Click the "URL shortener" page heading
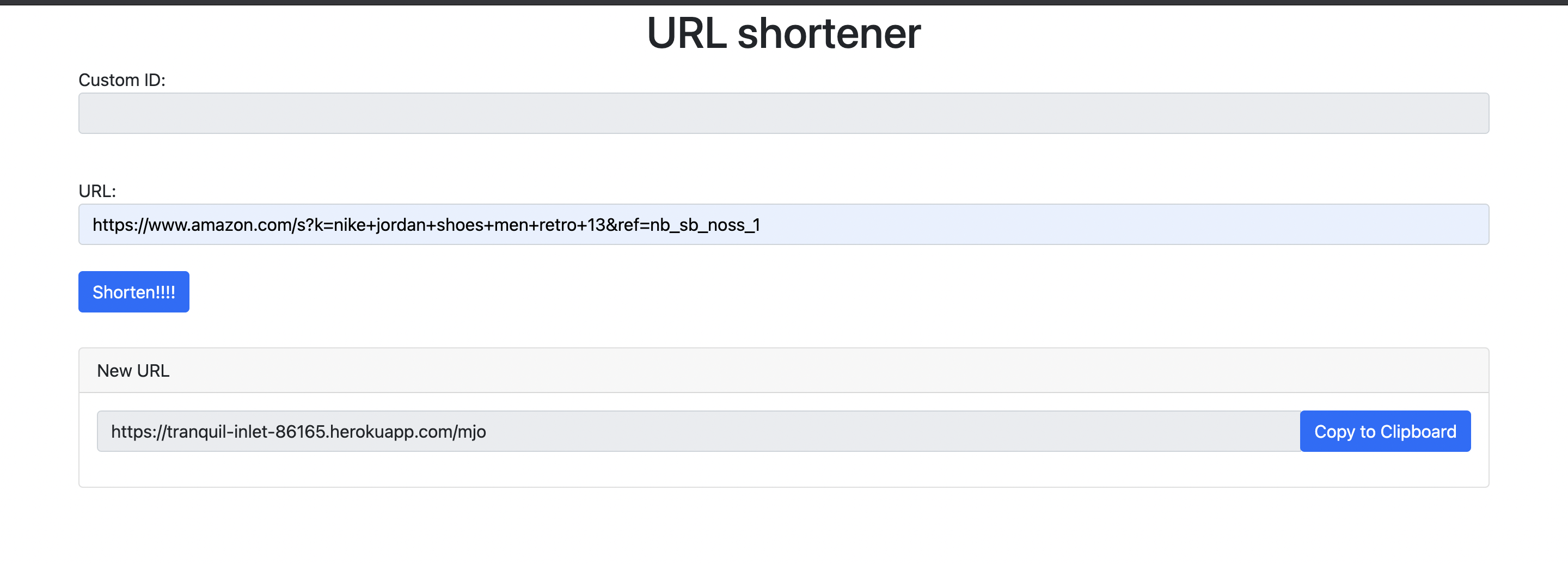Image resolution: width=1568 pixels, height=564 pixels. coord(783,33)
